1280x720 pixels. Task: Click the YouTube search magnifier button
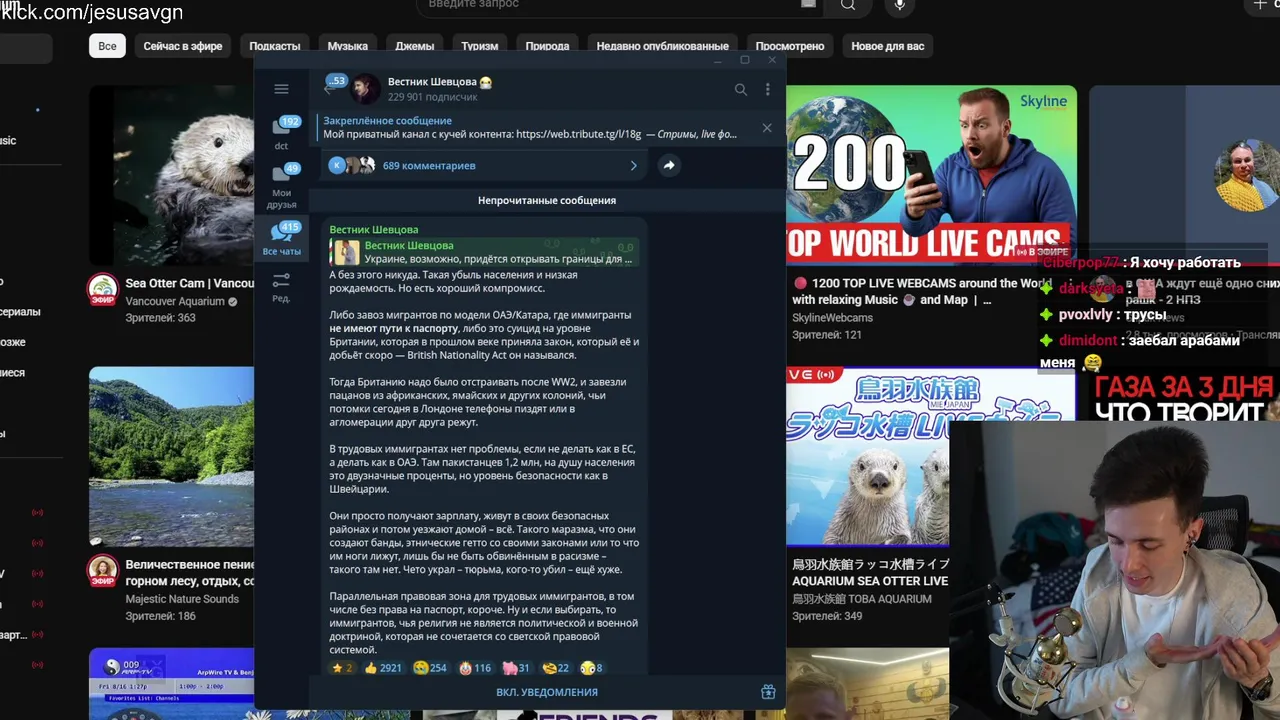click(848, 5)
